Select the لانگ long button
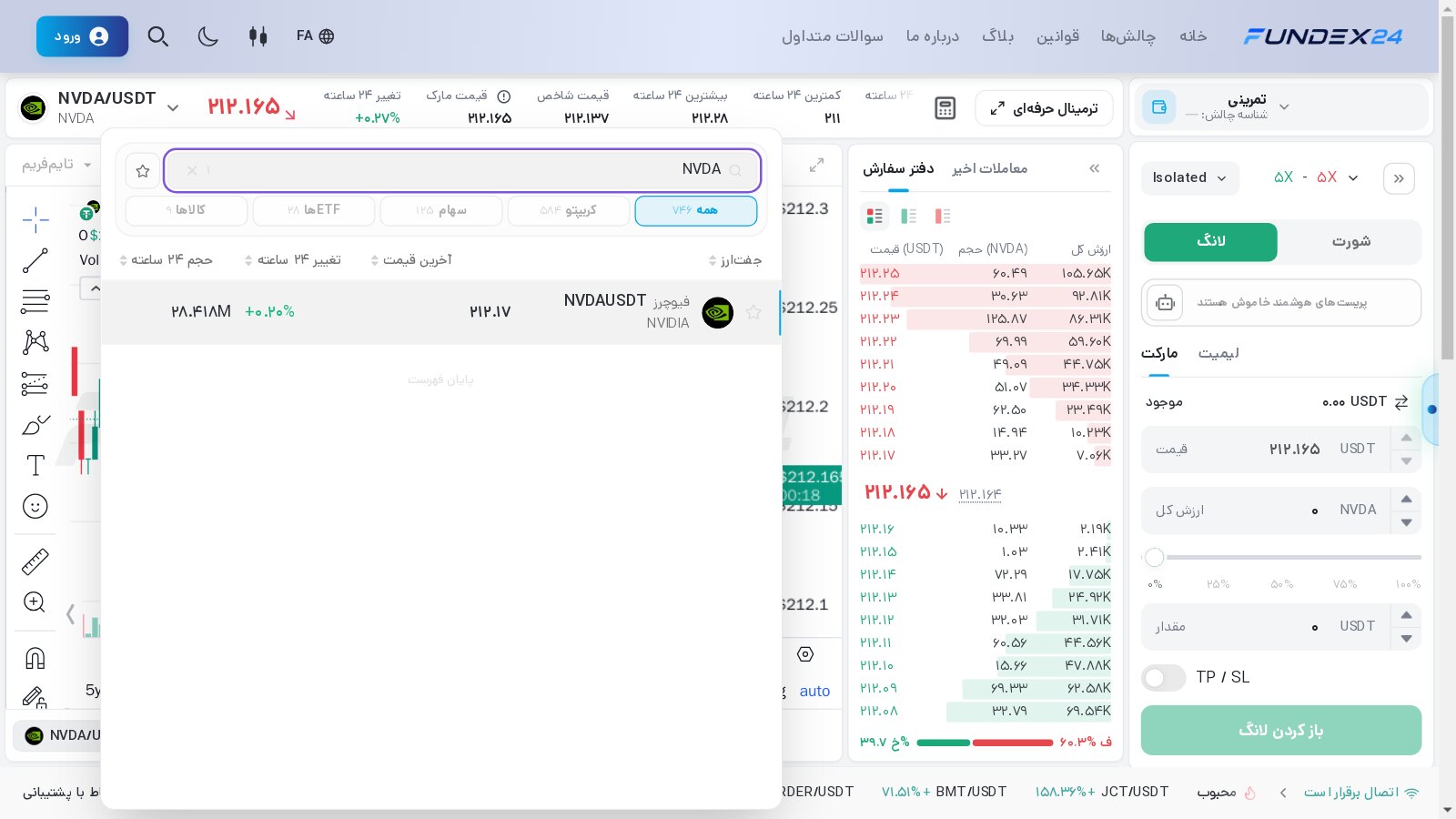Screen dimensions: 1456x819 (x=1210, y=241)
